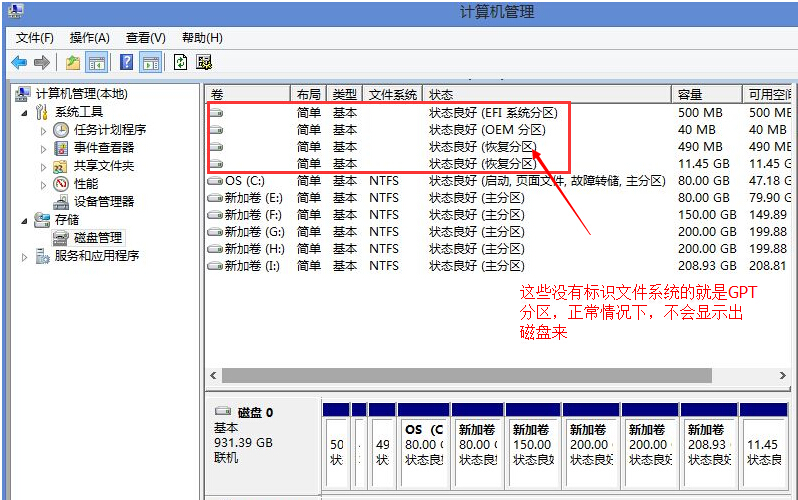Click the Back arrow toolbar icon
The width and height of the screenshot is (798, 500).
19,62
